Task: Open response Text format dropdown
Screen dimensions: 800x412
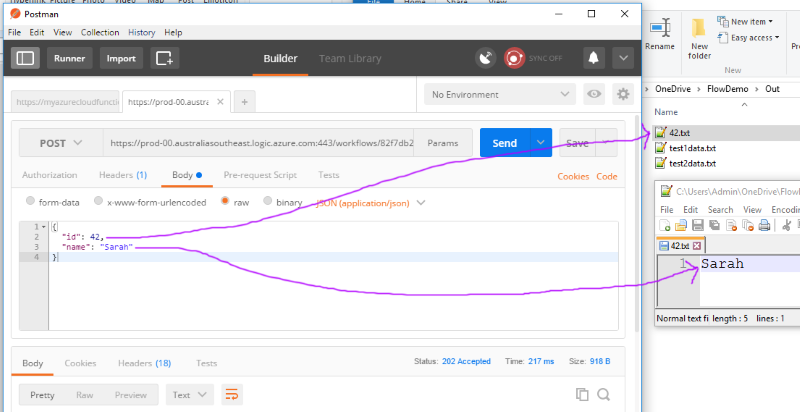Action: [x=189, y=395]
